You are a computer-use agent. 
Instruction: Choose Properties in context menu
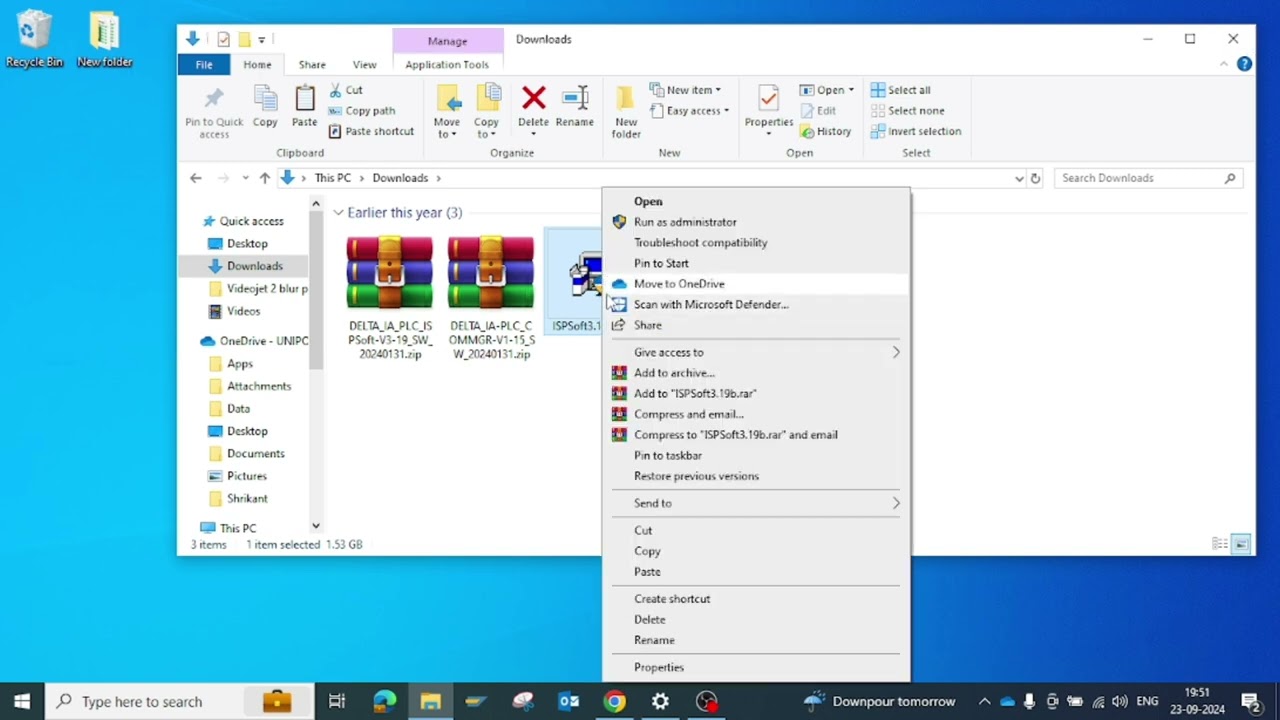[756, 667]
